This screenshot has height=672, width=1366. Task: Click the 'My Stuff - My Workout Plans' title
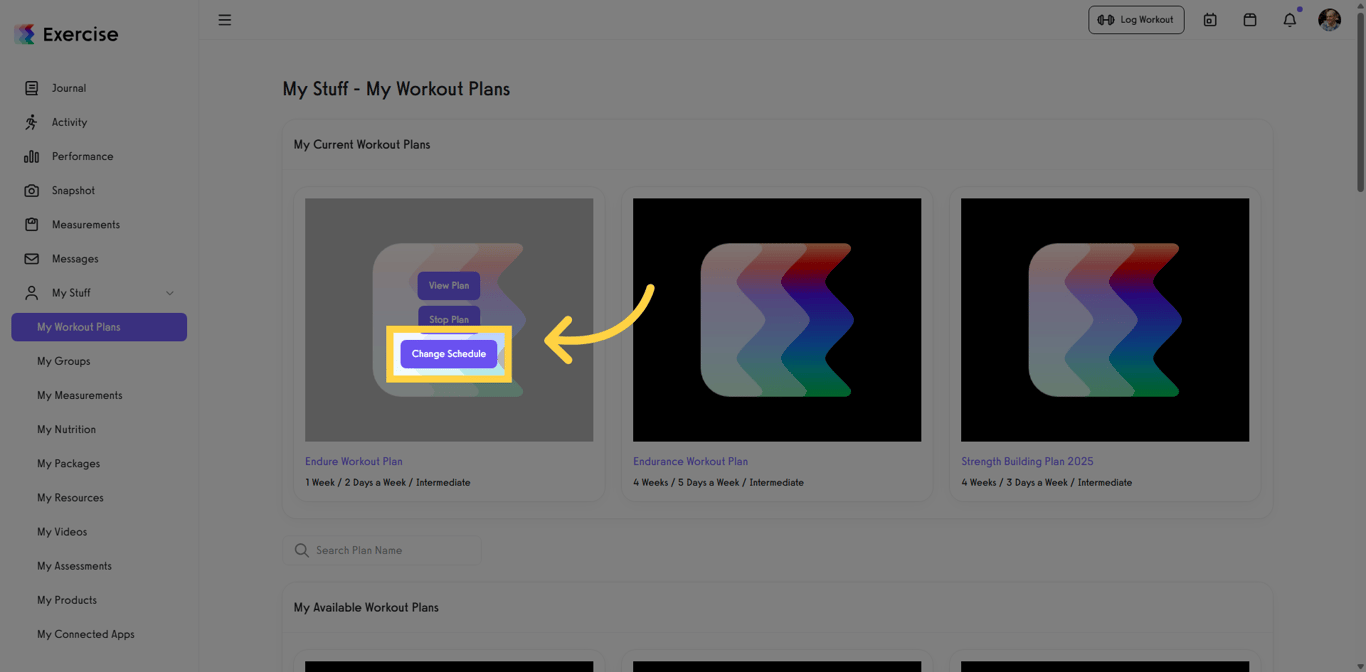tap(396, 89)
